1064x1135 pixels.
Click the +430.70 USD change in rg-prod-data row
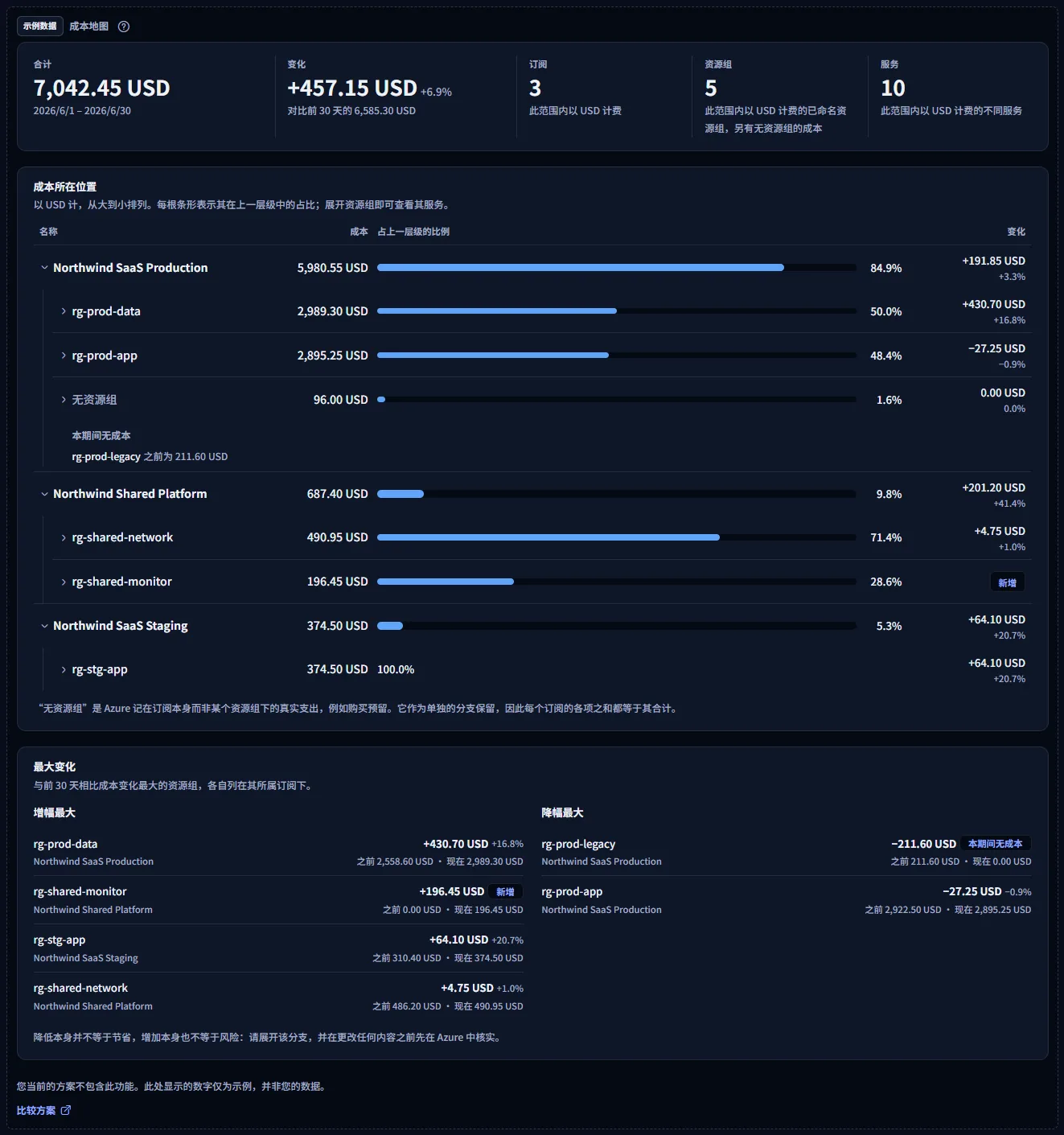[993, 304]
